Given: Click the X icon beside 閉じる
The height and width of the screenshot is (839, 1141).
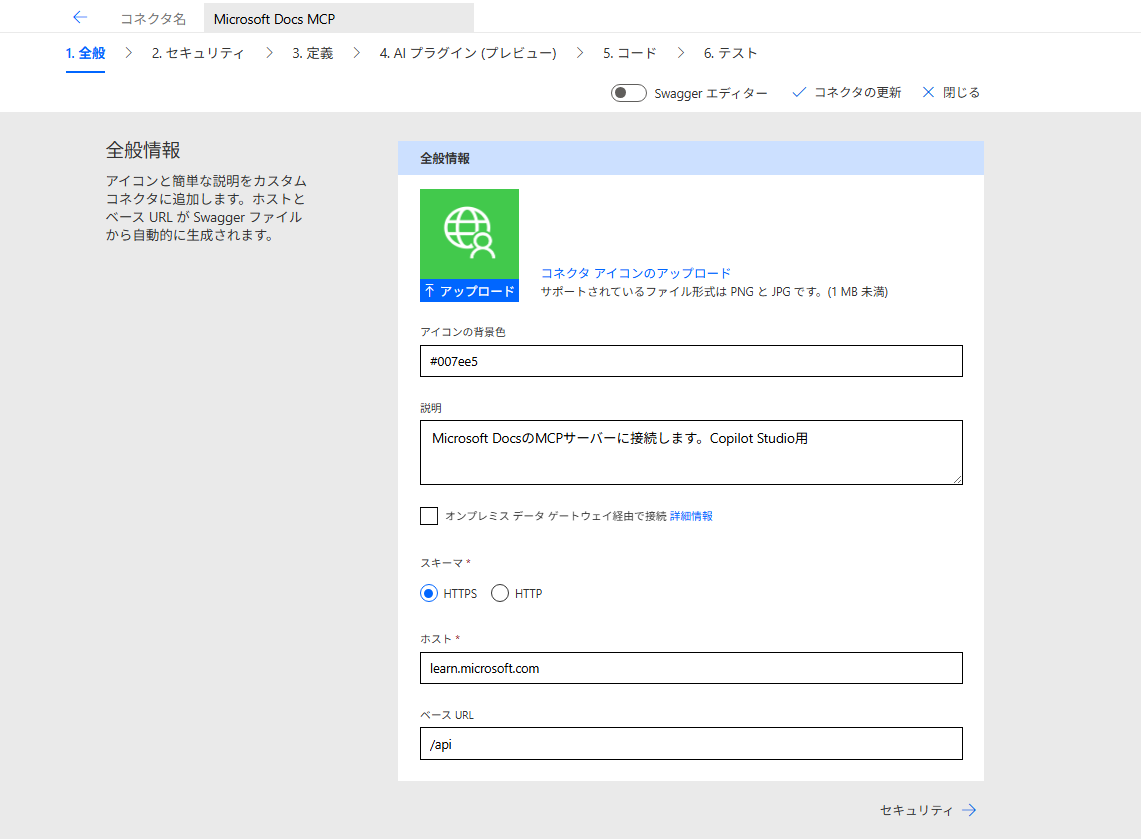Looking at the screenshot, I should 928,92.
